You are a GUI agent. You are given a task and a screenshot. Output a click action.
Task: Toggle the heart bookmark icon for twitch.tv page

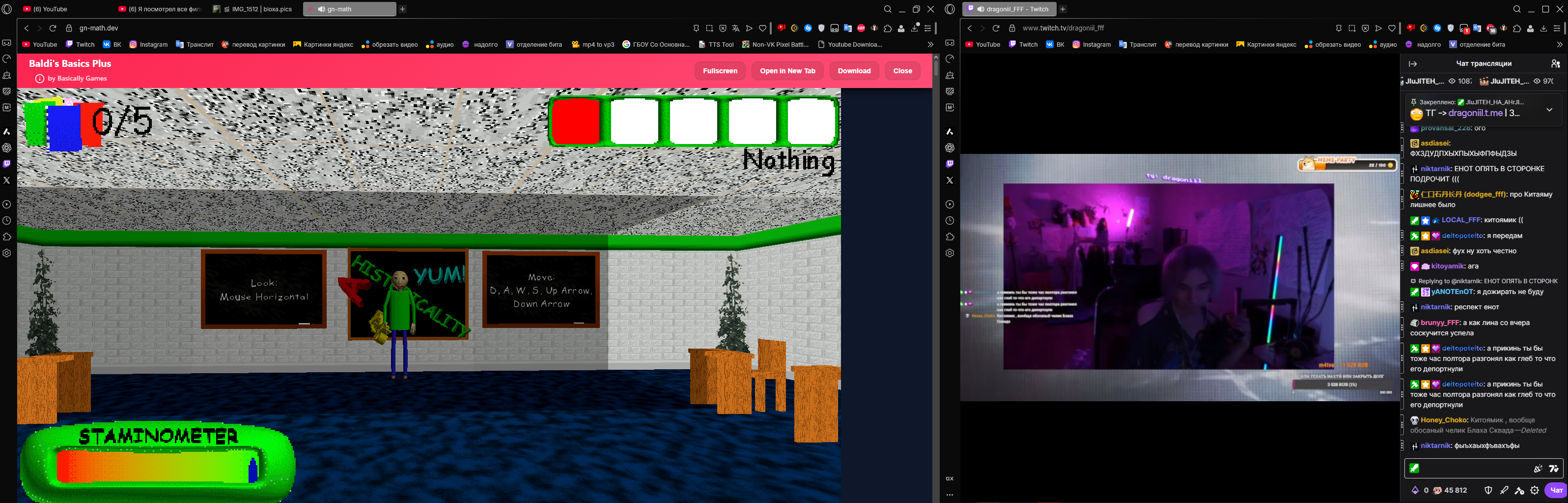point(1392,28)
